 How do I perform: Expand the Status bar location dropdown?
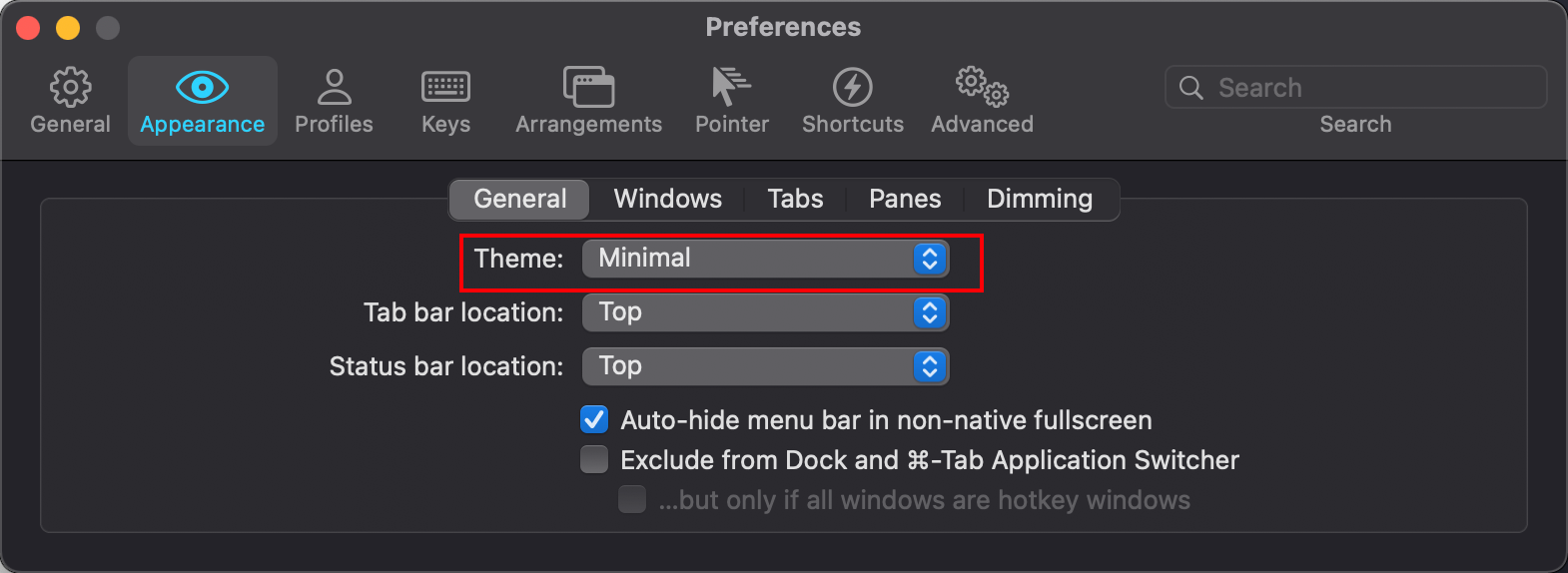click(x=765, y=366)
